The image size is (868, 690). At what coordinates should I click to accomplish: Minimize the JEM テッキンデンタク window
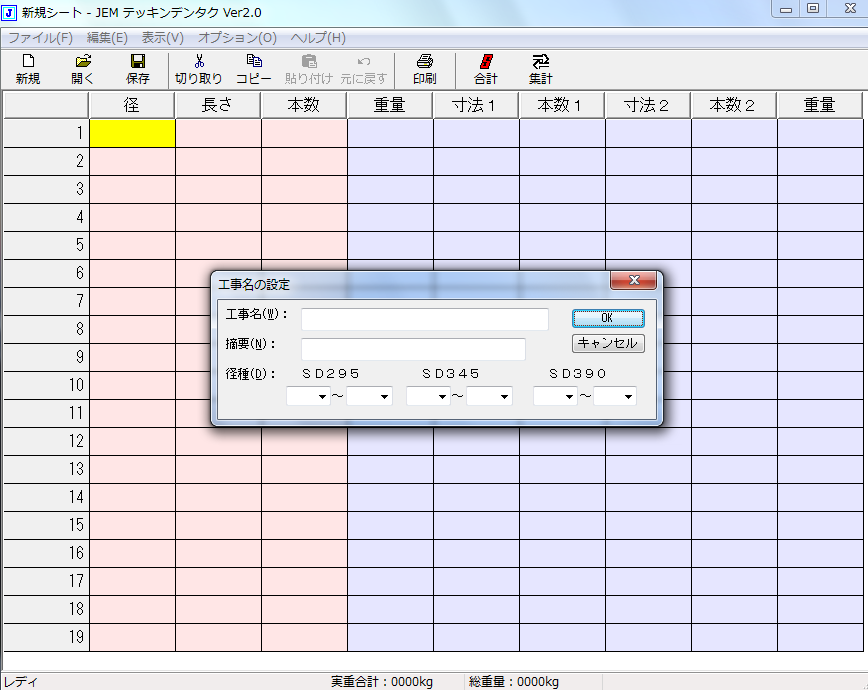[x=786, y=9]
